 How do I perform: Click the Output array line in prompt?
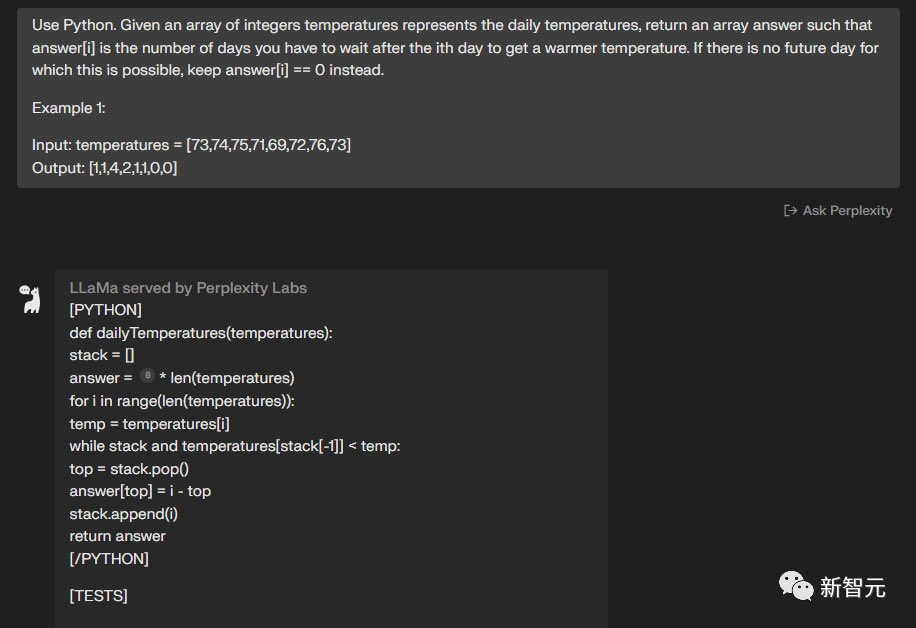click(x=105, y=168)
